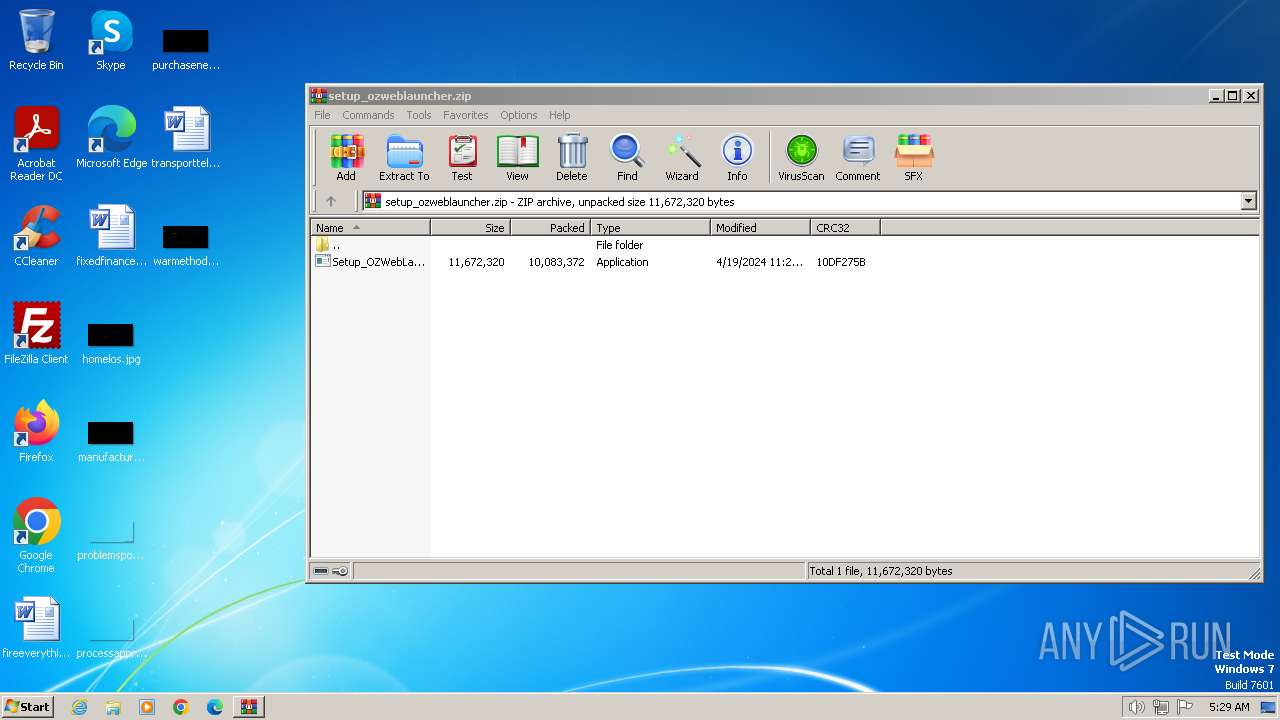Click the SFX toolbar icon

coord(914,158)
